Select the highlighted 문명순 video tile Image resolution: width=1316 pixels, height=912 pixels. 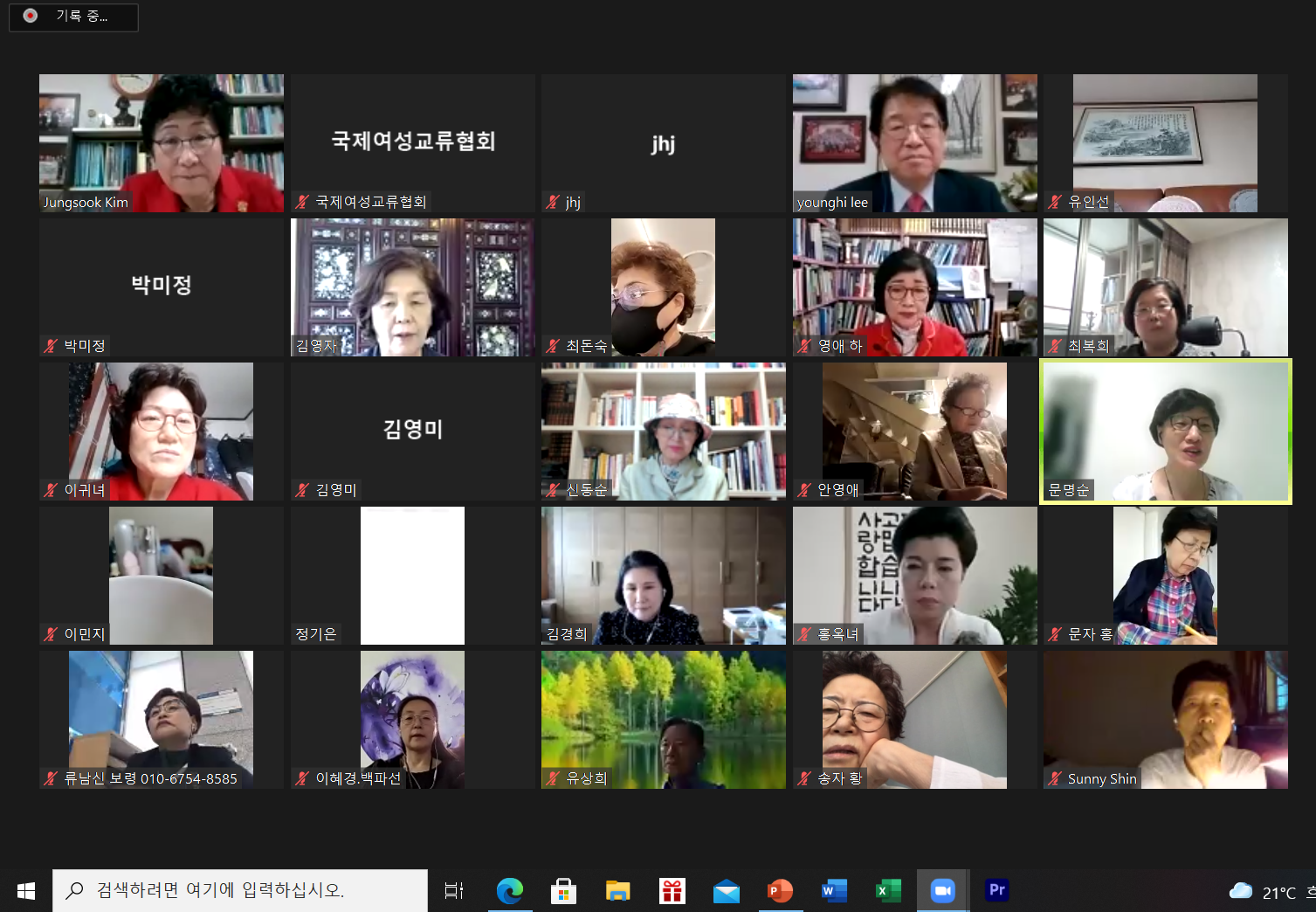(1166, 432)
